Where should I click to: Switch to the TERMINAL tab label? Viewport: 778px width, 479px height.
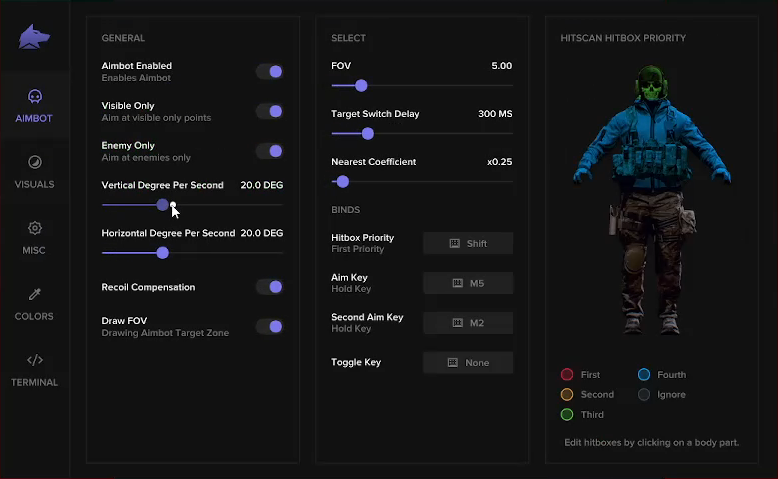pos(34,383)
